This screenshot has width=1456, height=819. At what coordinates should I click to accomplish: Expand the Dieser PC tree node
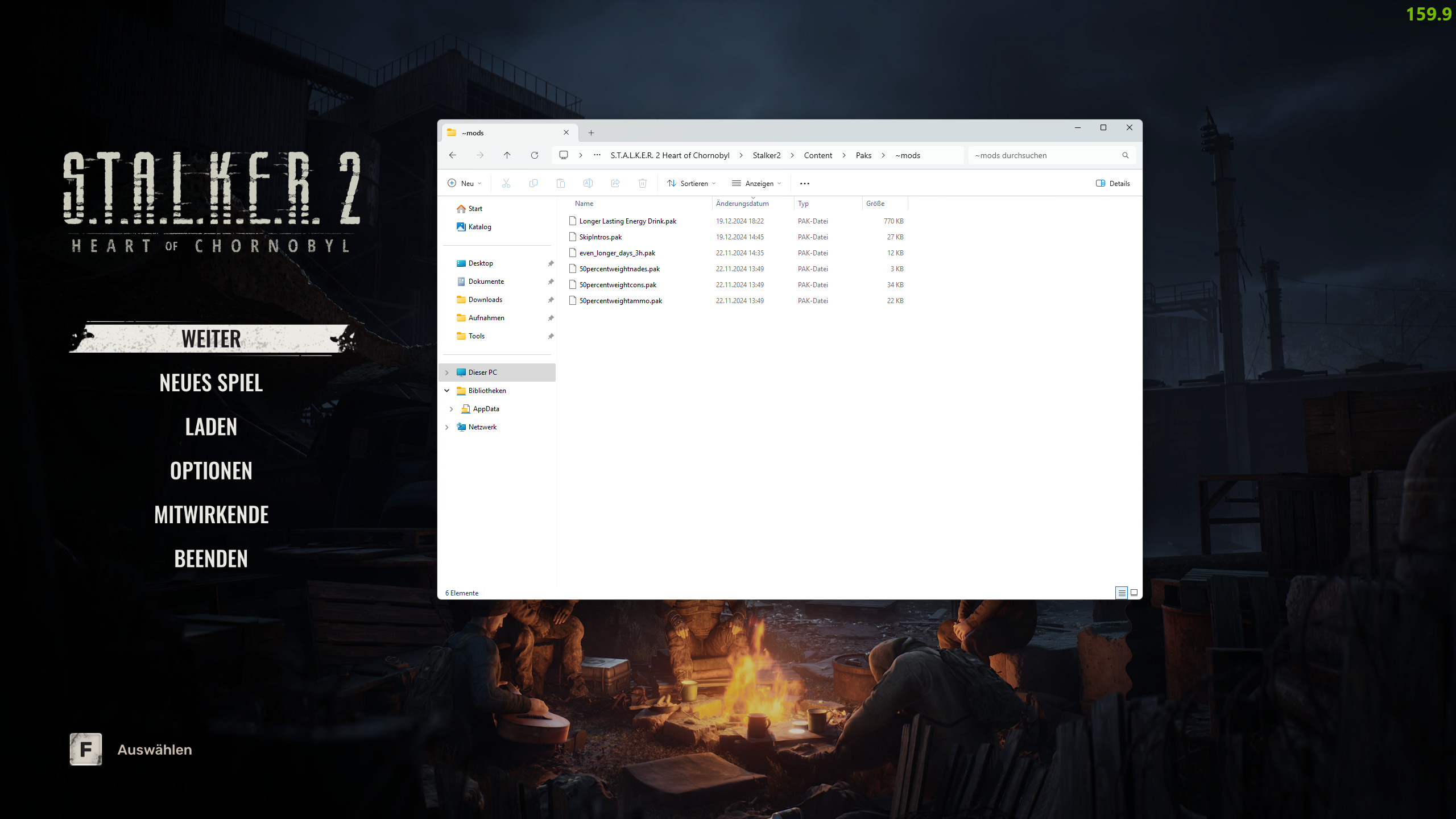pos(447,373)
